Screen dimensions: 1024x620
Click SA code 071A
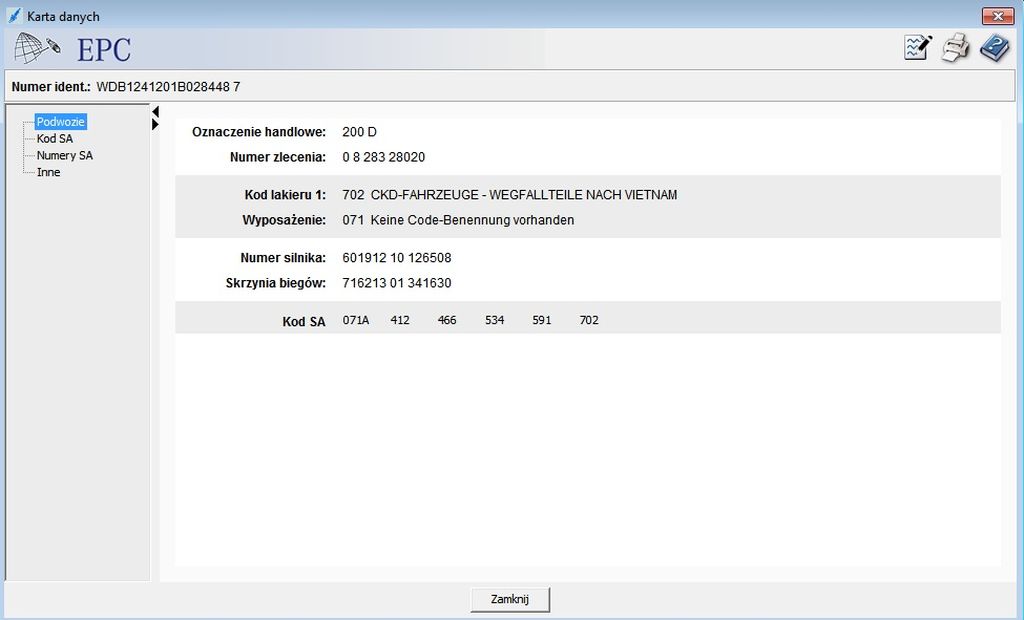point(356,321)
